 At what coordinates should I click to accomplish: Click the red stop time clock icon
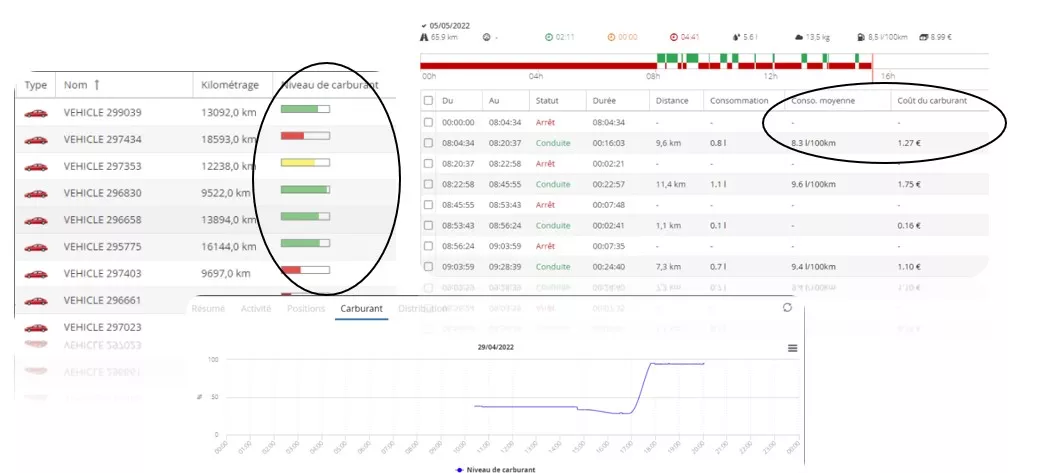pyautogui.click(x=672, y=37)
